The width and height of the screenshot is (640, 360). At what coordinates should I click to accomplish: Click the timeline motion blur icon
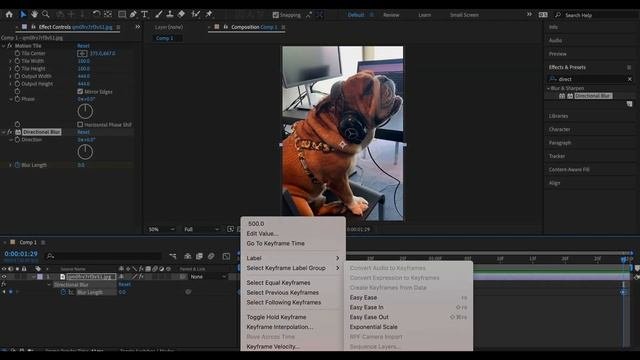pos(211,256)
